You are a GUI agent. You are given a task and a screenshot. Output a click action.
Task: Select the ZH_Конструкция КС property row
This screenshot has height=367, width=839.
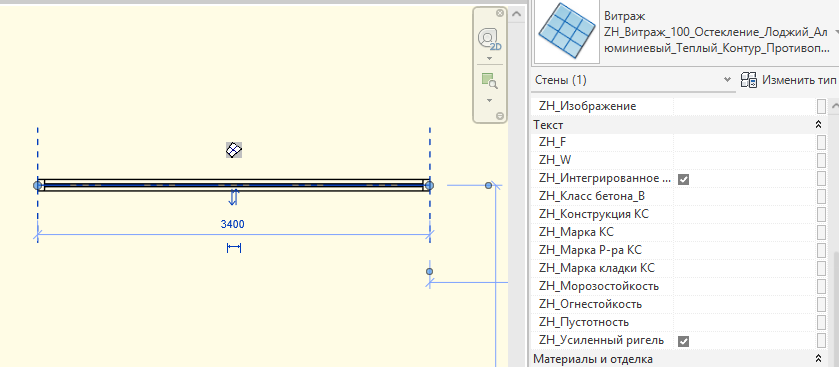[x=680, y=215]
